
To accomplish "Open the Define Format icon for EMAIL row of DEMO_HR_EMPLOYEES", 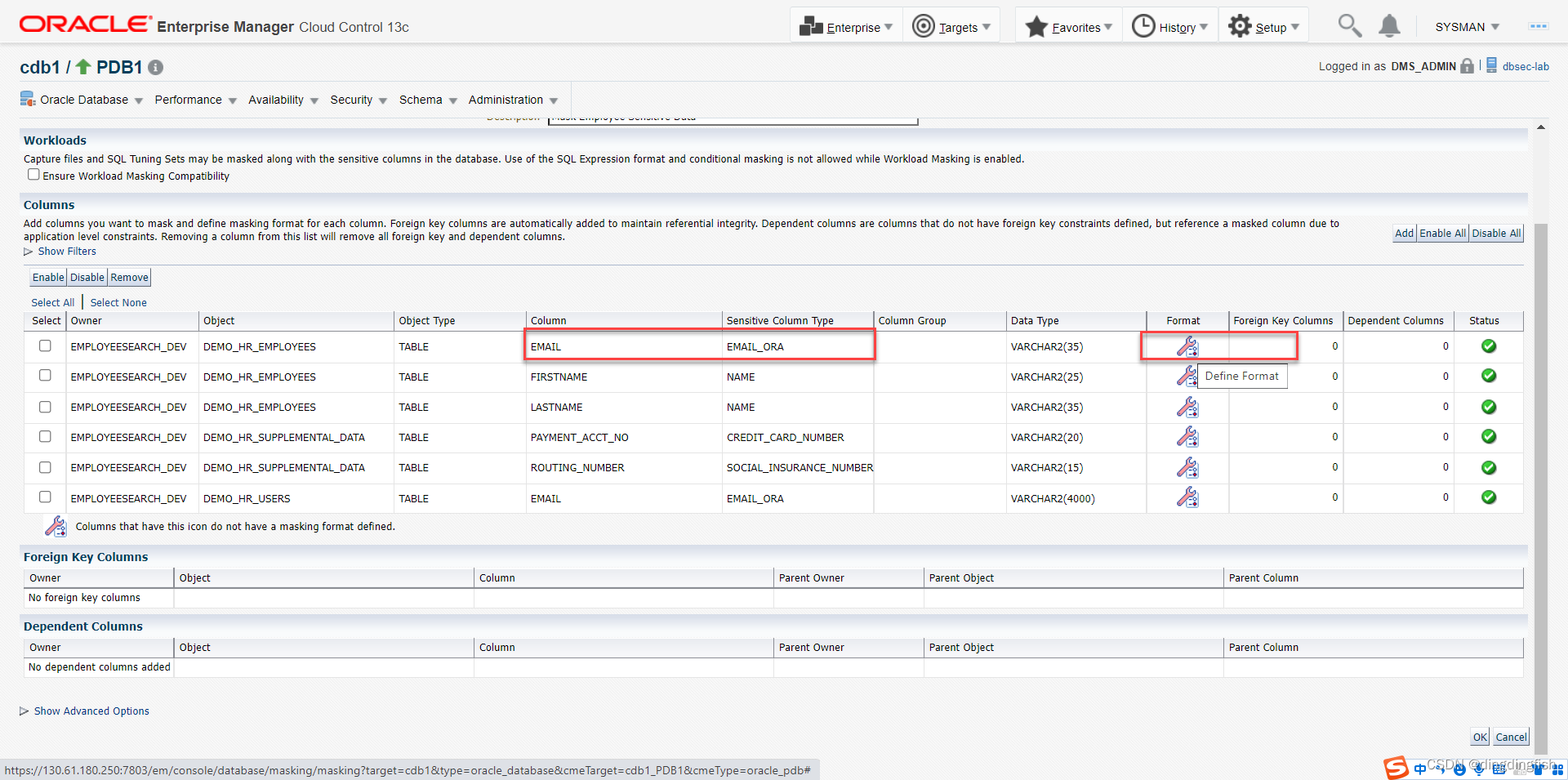I will click(1187, 346).
